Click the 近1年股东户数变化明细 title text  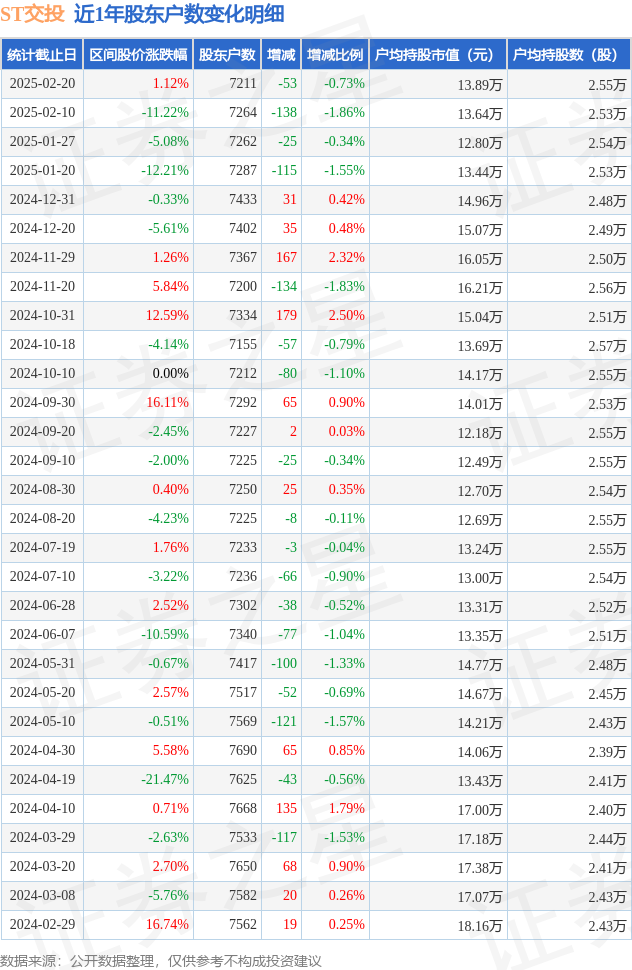(179, 14)
